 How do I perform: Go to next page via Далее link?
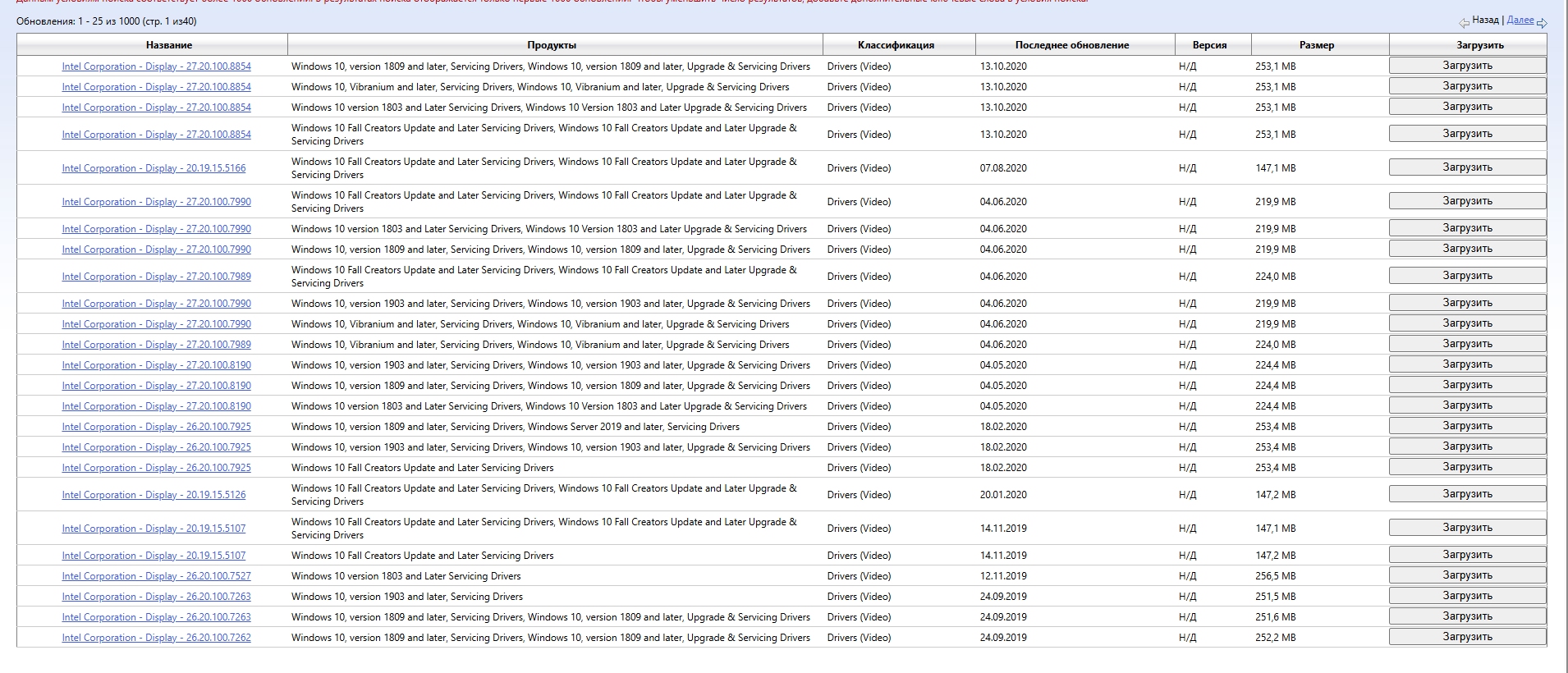[1520, 20]
